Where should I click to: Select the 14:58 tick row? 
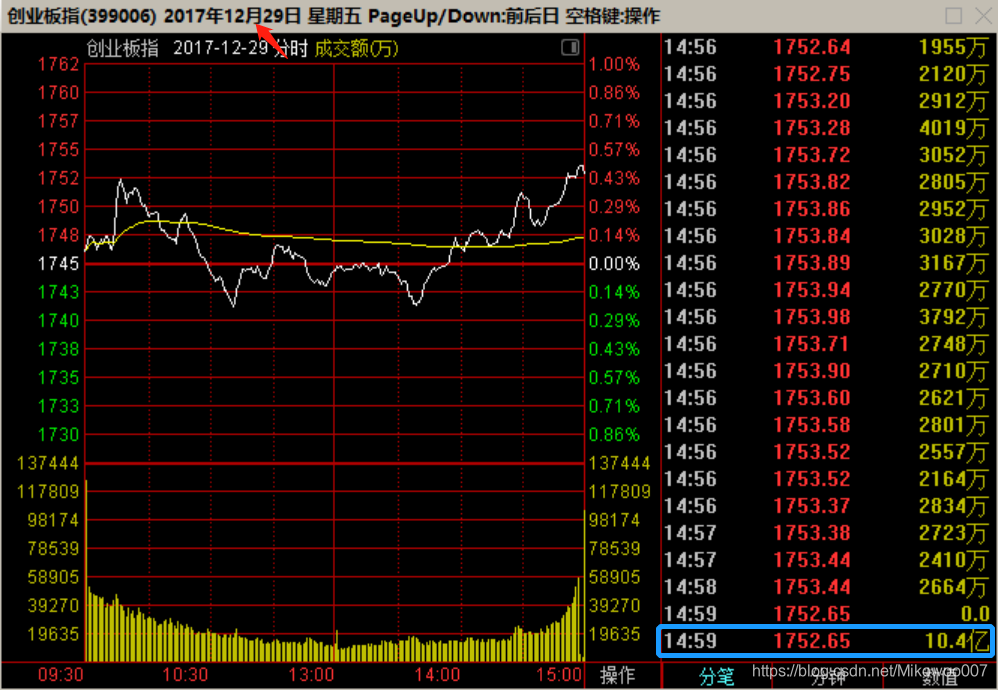[827, 587]
